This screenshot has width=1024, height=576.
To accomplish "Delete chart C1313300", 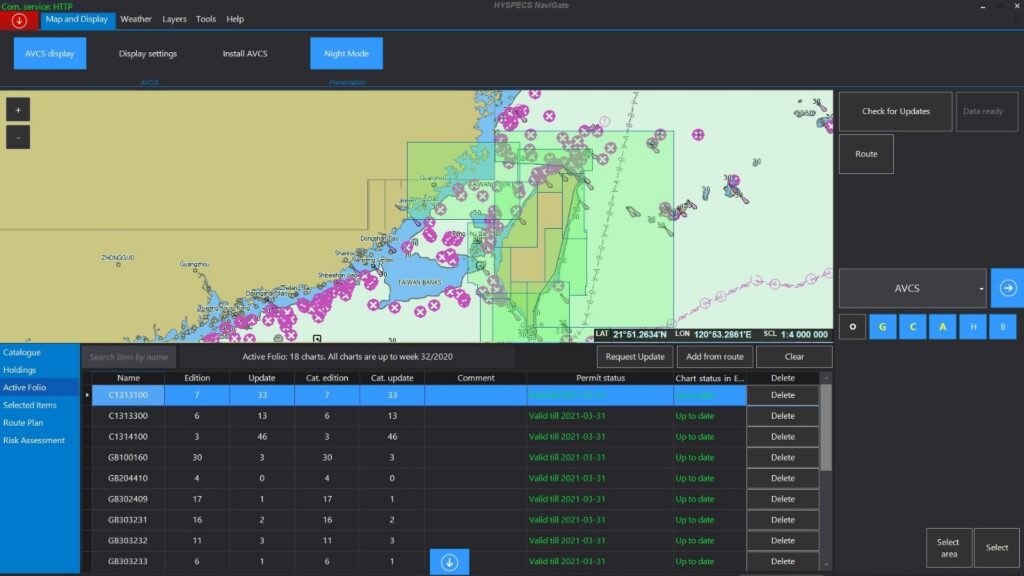I will (782, 416).
